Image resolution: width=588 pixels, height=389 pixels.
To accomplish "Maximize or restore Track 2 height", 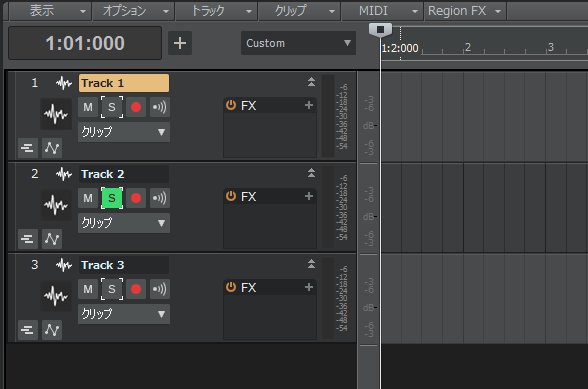I will coord(311,173).
